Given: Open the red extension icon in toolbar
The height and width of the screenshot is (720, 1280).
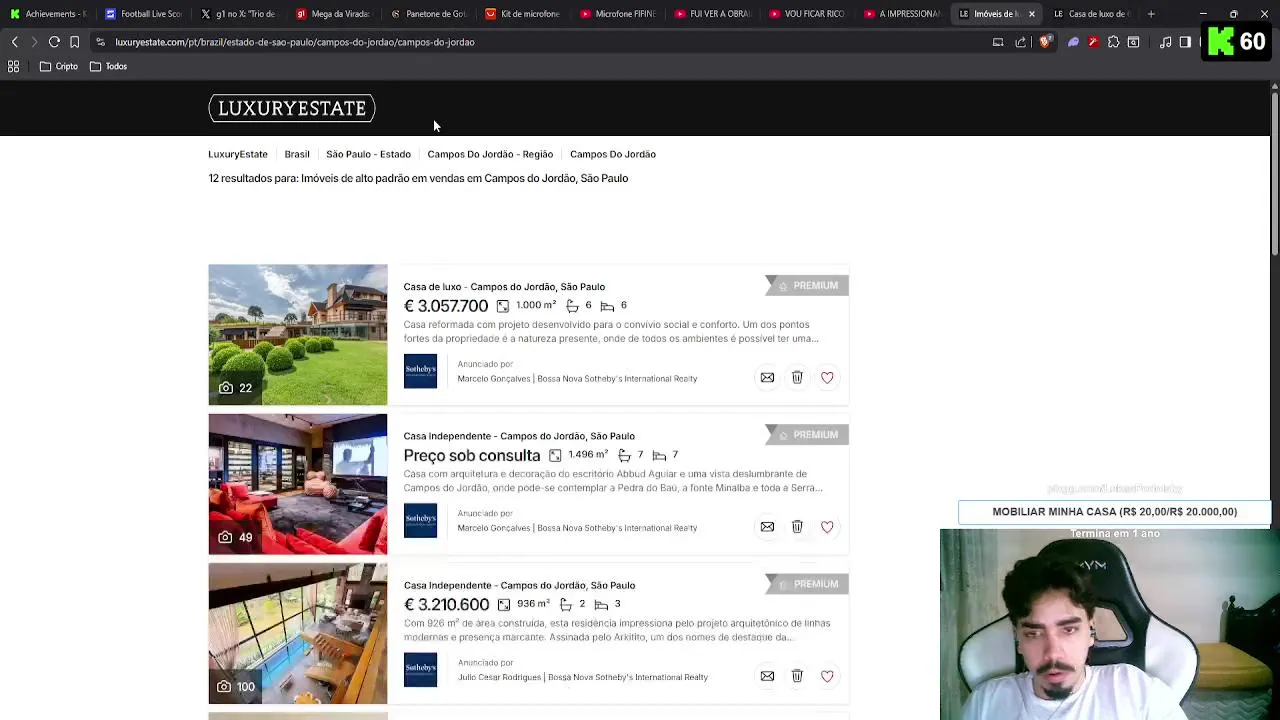Looking at the screenshot, I should [1093, 42].
